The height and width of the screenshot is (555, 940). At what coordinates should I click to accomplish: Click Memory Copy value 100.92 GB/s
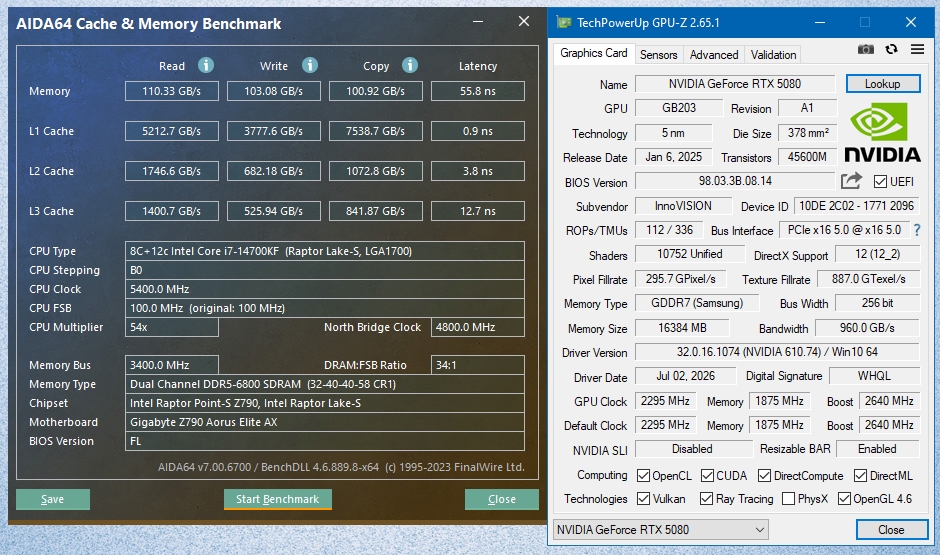pyautogui.click(x=375, y=91)
